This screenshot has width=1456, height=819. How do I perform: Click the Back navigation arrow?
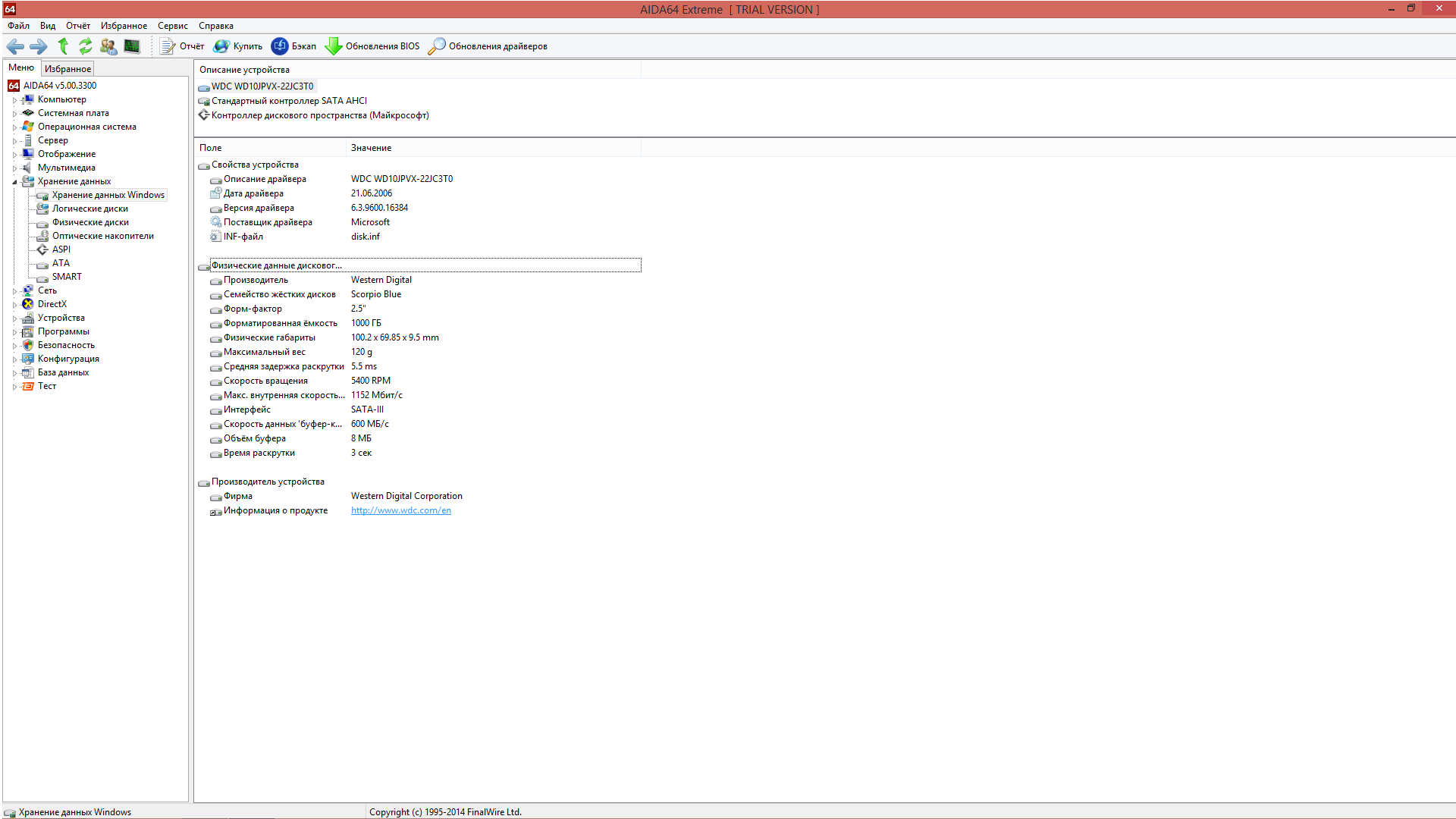(15, 46)
